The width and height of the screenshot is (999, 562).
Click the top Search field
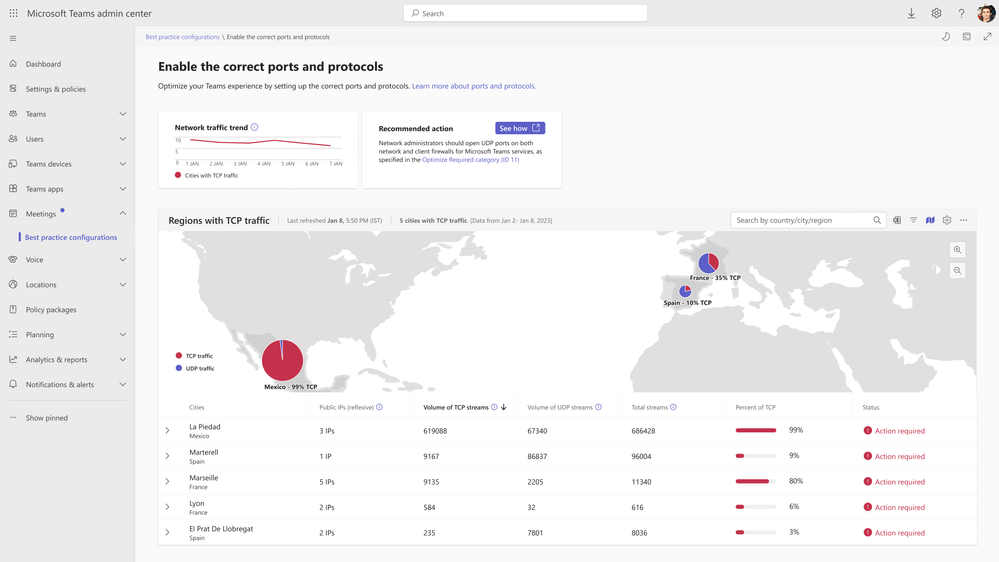pyautogui.click(x=525, y=13)
